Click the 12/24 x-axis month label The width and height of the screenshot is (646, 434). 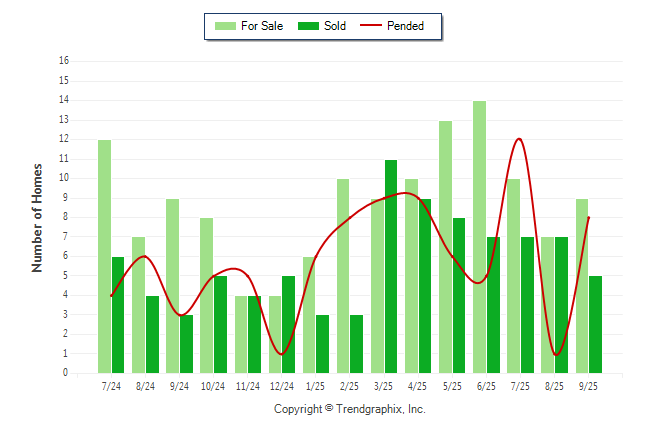(281, 385)
